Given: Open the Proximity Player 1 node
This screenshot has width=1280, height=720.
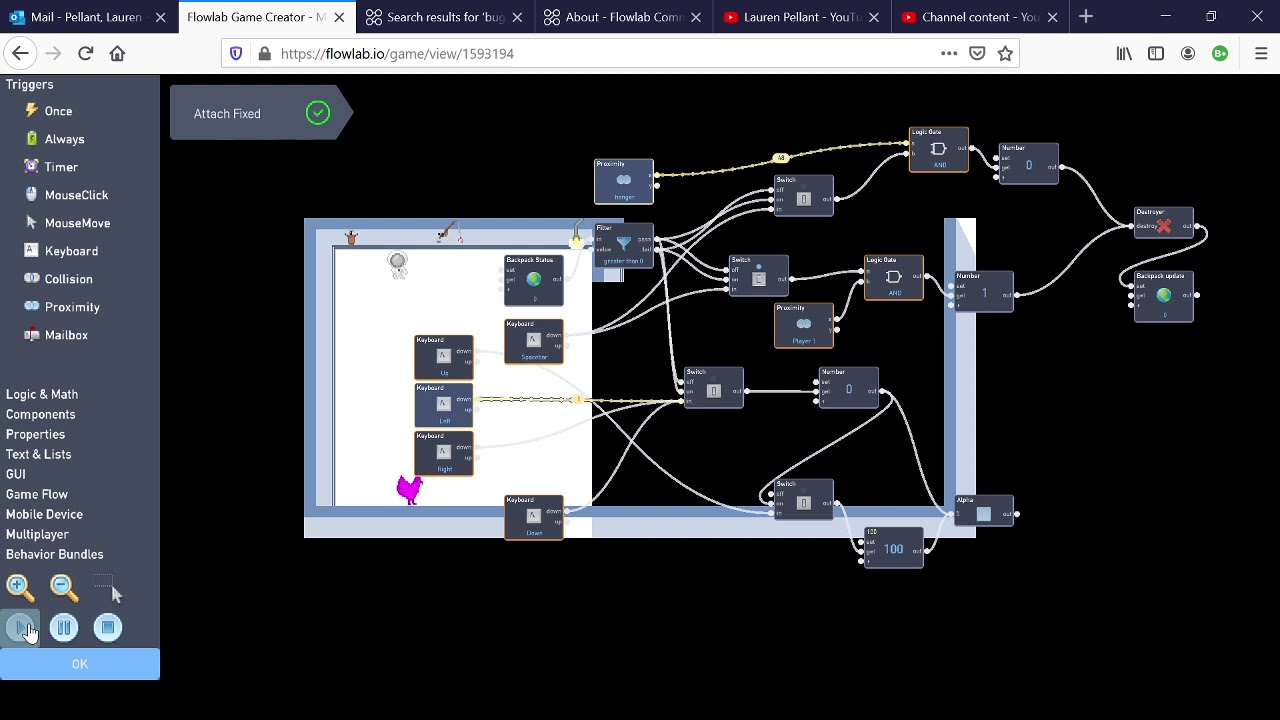Looking at the screenshot, I should (x=804, y=325).
